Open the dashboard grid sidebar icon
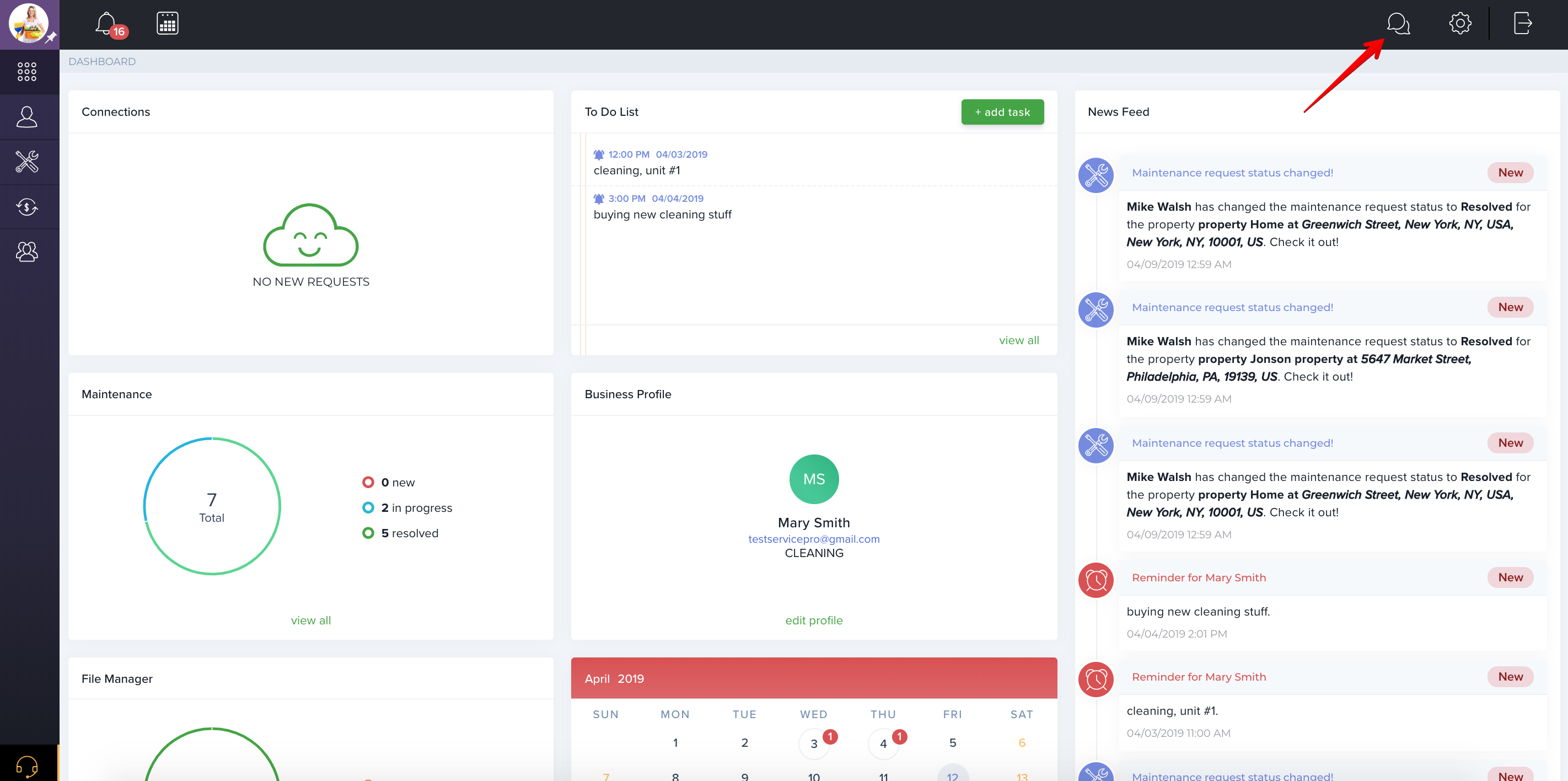 pos(27,72)
